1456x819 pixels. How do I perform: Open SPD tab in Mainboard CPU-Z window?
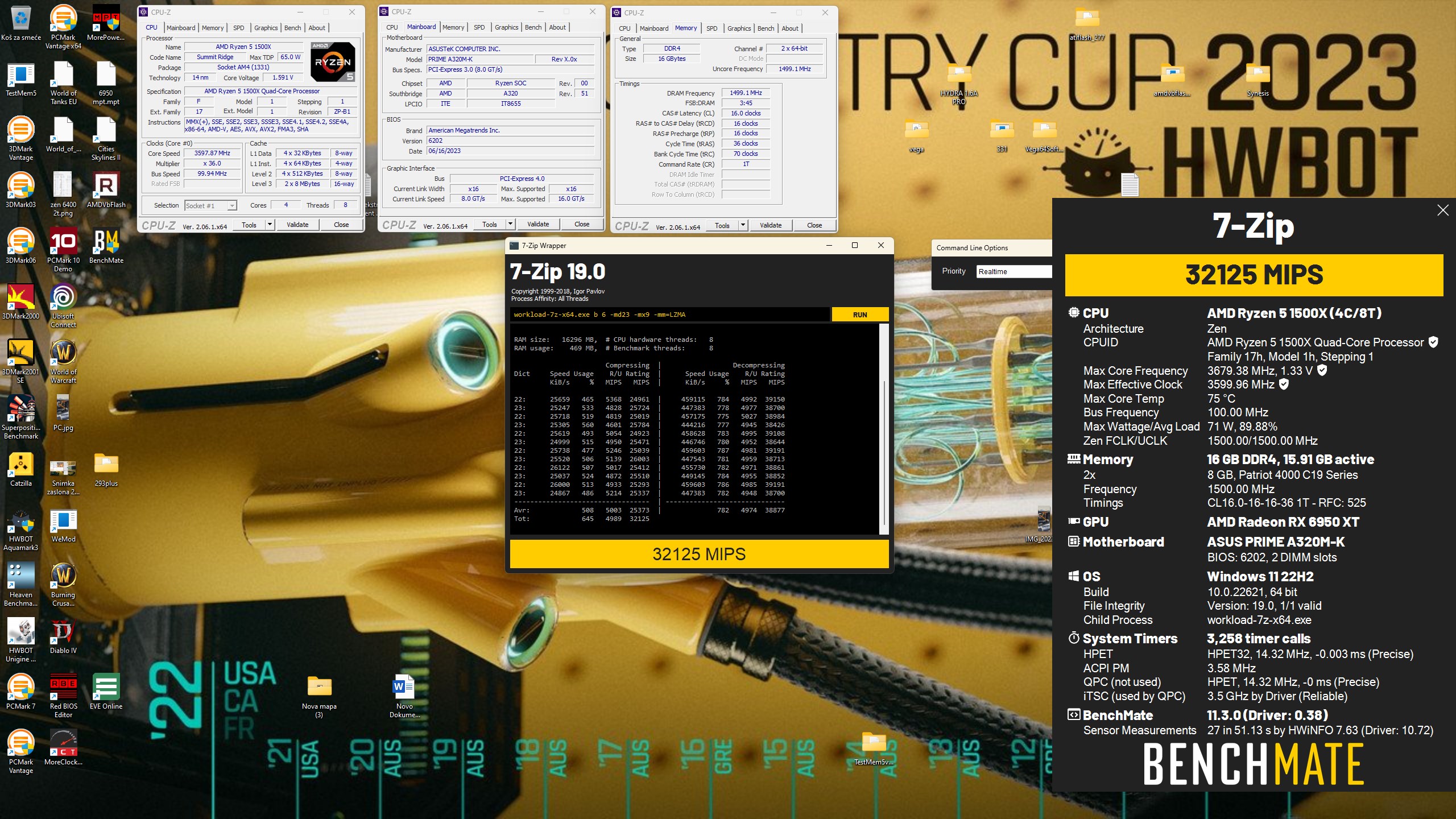coord(479,27)
